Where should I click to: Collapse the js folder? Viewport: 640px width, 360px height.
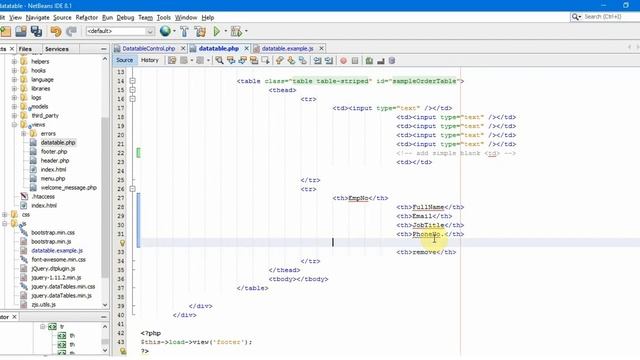4,224
